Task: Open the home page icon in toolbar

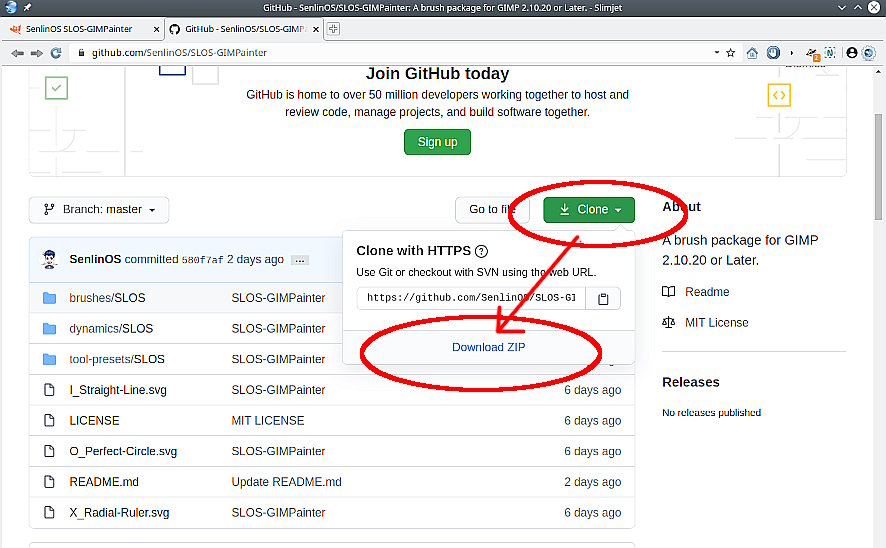Action: tap(752, 53)
